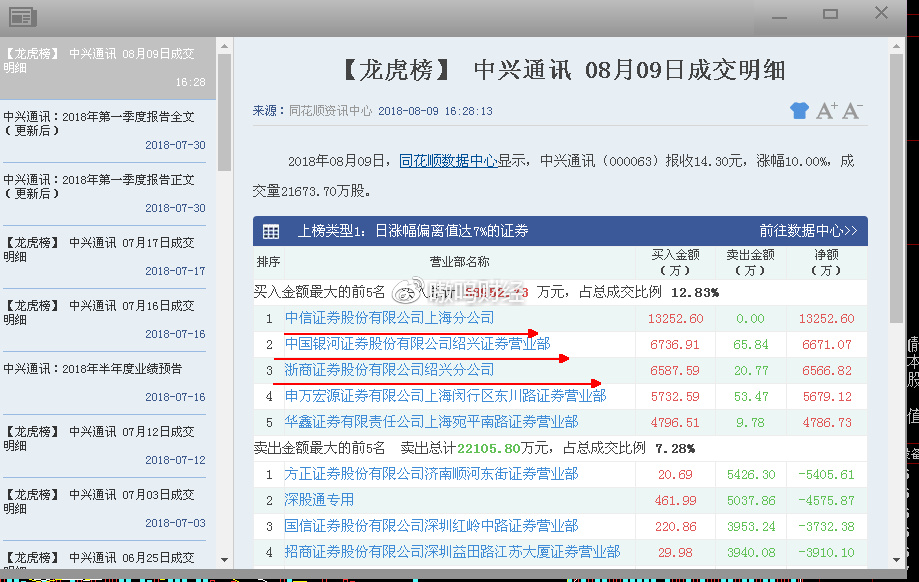Open 国信证券深圳红岭中路证券营业部 link

[431, 526]
